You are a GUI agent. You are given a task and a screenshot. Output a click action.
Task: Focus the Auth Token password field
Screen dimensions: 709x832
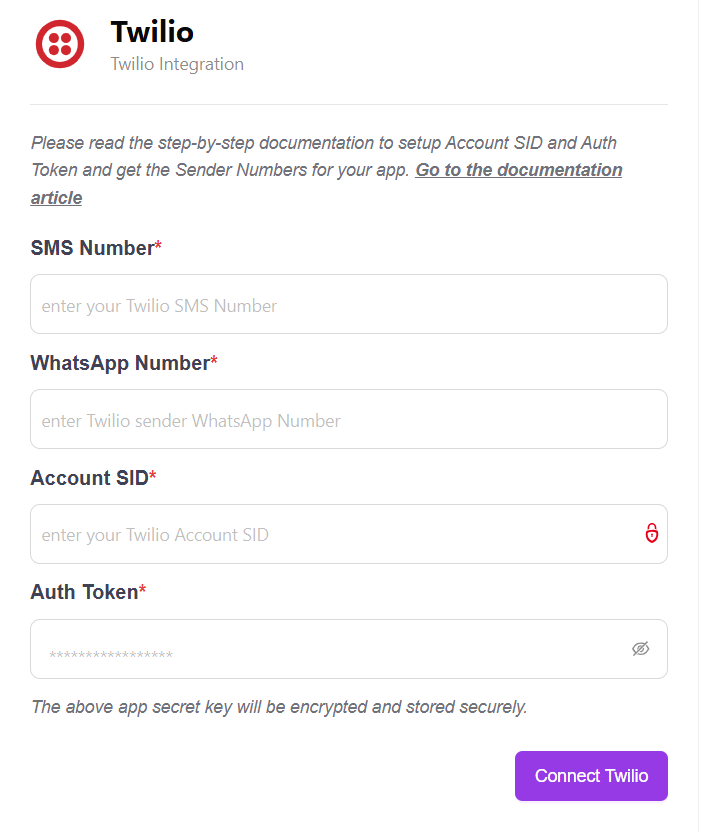[x=330, y=650]
